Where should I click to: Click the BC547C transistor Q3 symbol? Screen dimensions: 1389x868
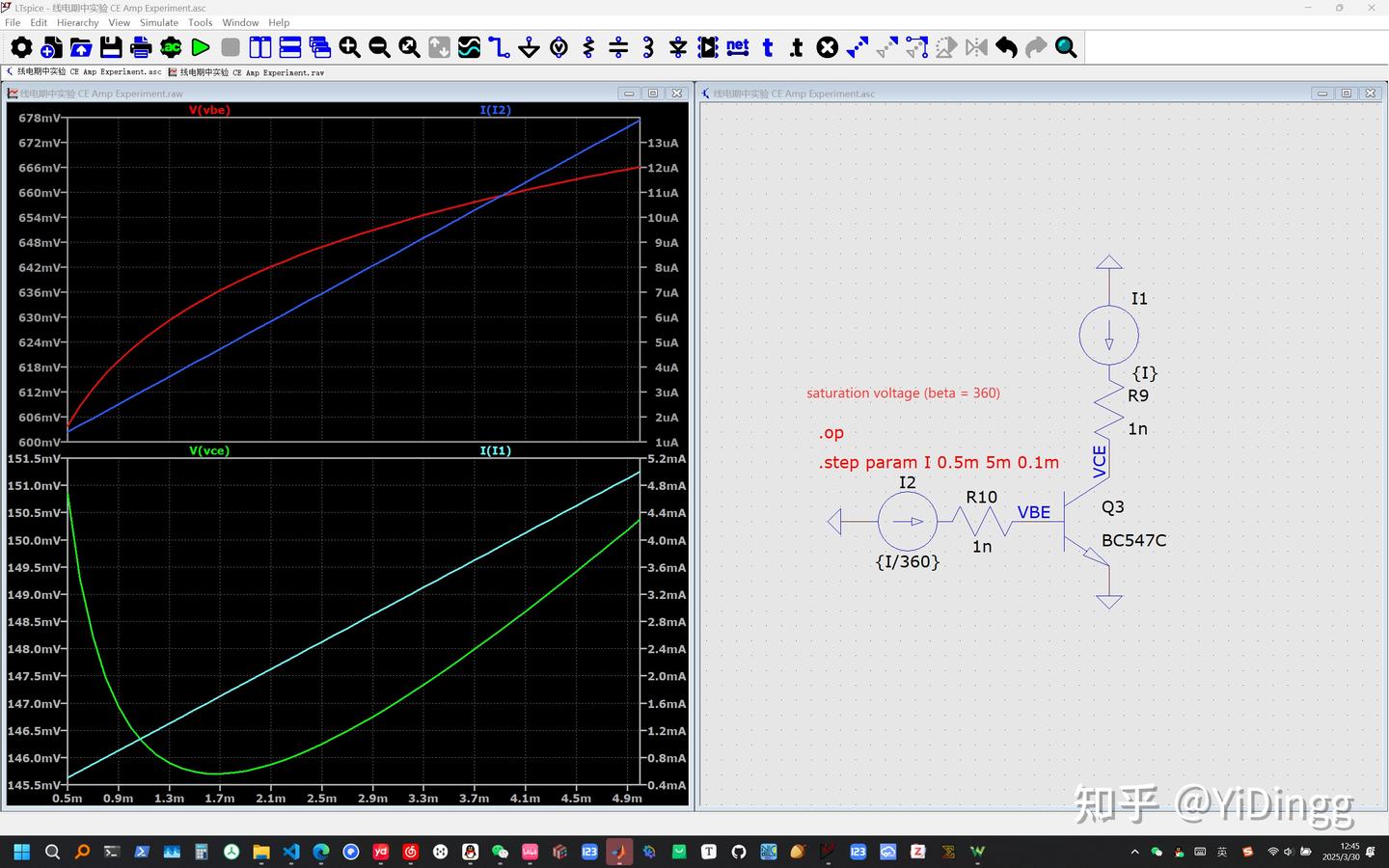click(x=1080, y=522)
